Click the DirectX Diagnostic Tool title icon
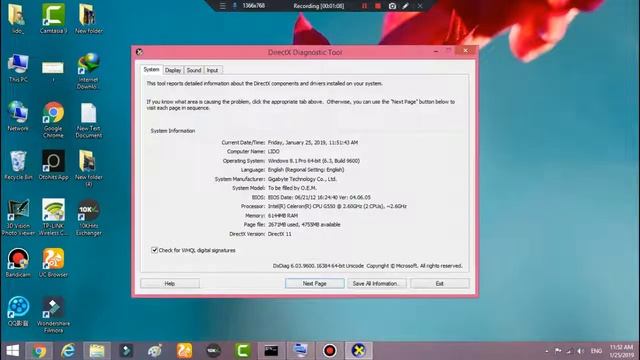This screenshot has height=360, width=640. pos(139,52)
